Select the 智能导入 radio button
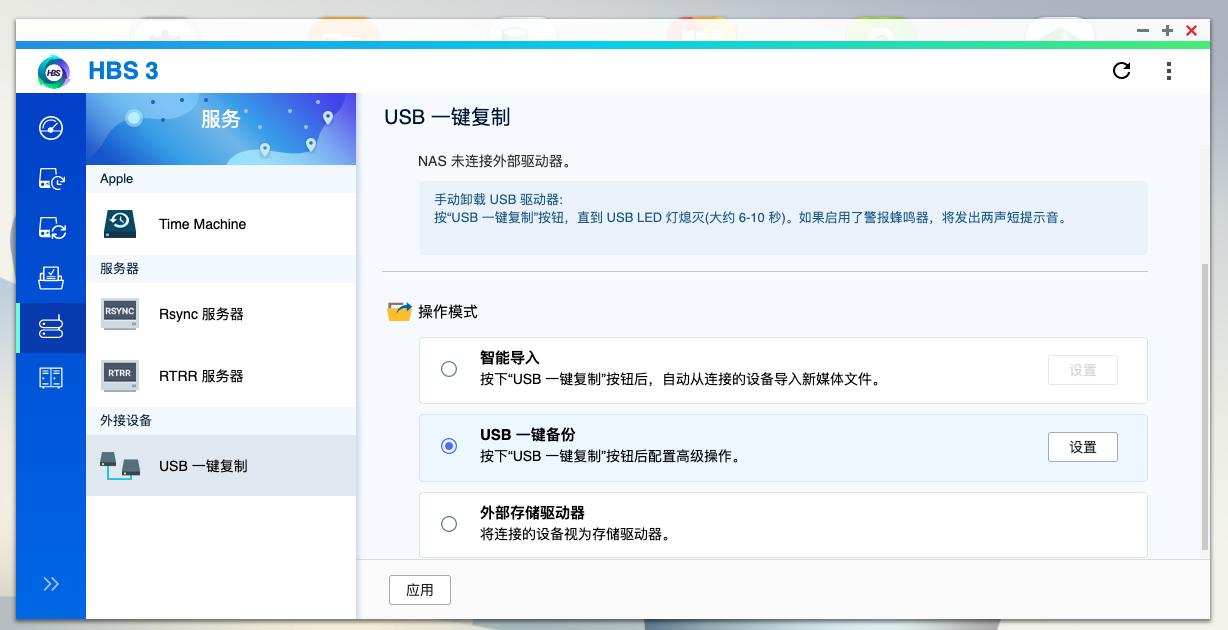This screenshot has height=630, width=1228. click(x=449, y=370)
